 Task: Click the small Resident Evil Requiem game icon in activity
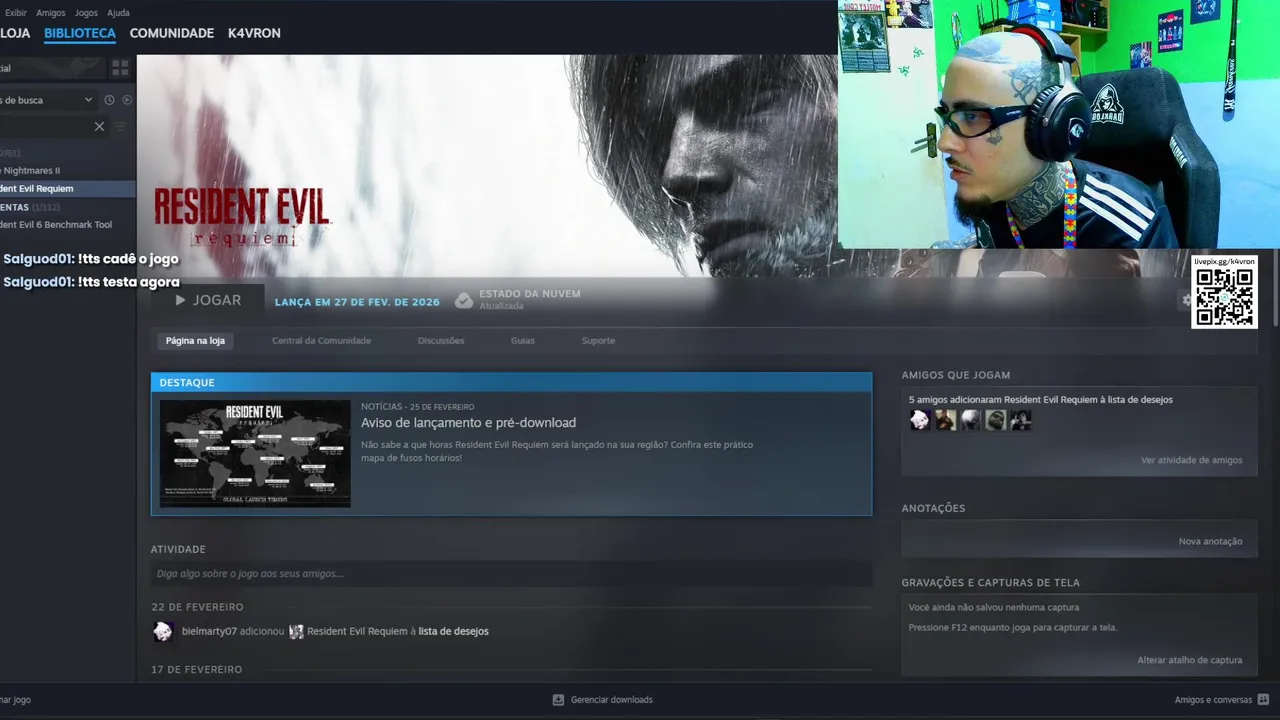[x=296, y=632]
